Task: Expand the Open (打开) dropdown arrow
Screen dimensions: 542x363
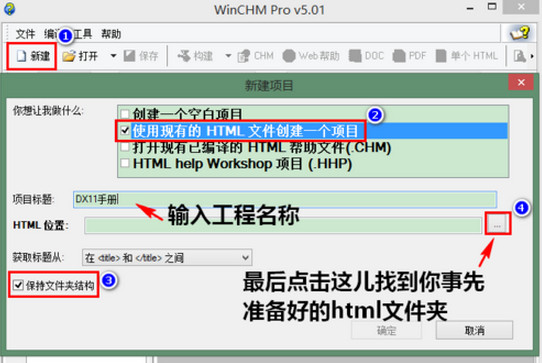Action: coord(113,56)
